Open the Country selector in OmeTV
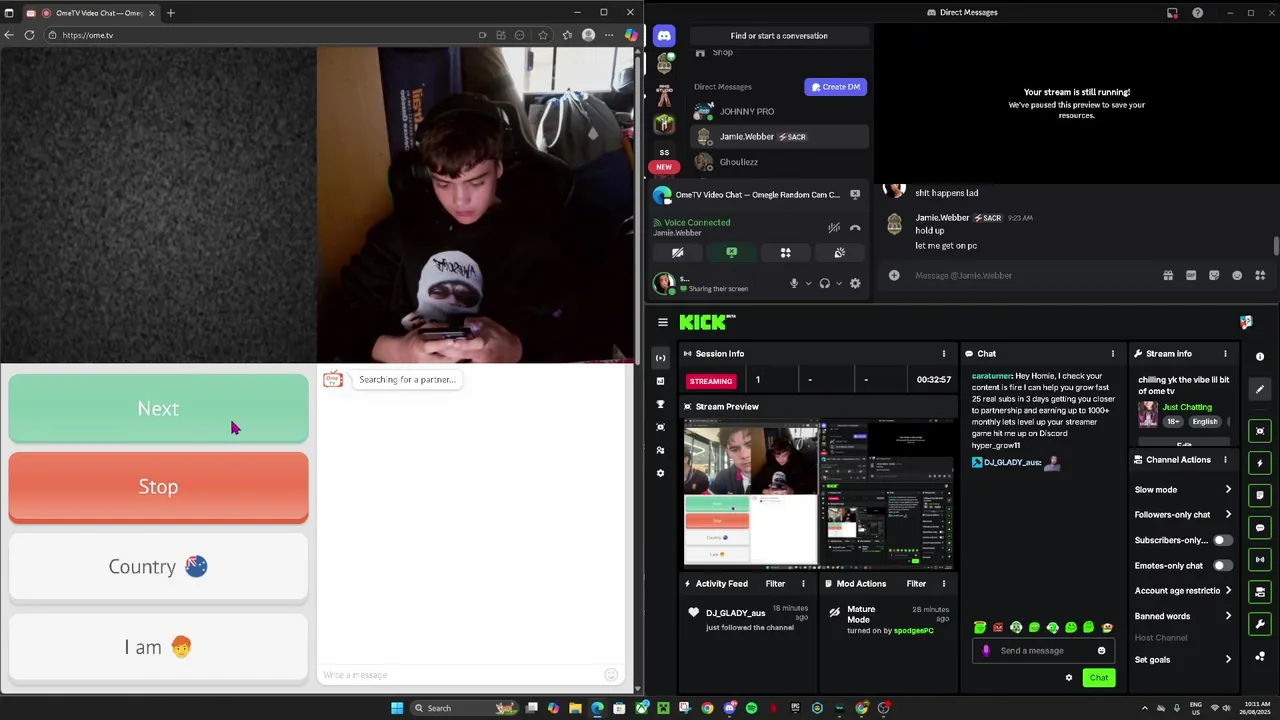 158,567
